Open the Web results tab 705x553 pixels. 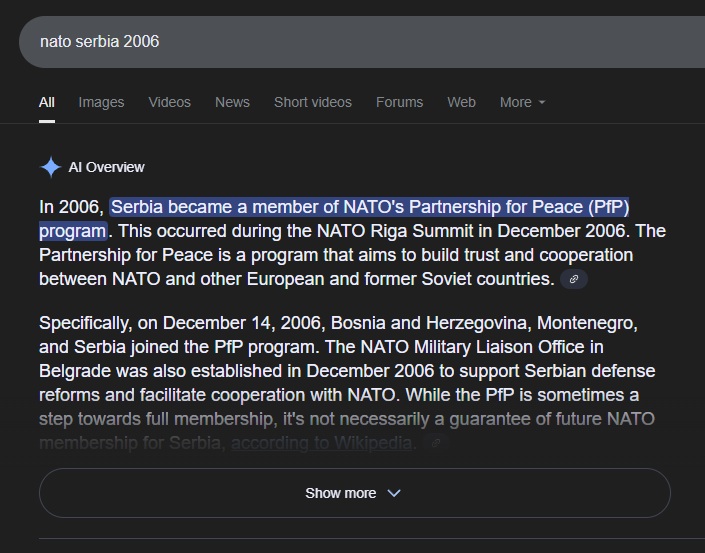(461, 102)
